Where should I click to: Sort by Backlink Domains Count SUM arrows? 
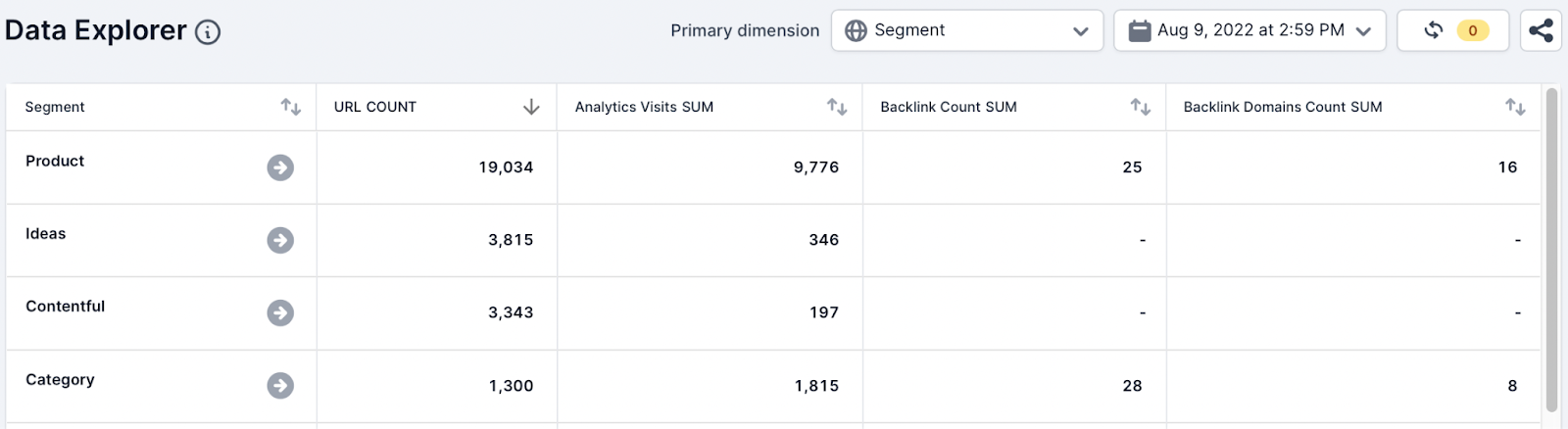(x=1516, y=107)
